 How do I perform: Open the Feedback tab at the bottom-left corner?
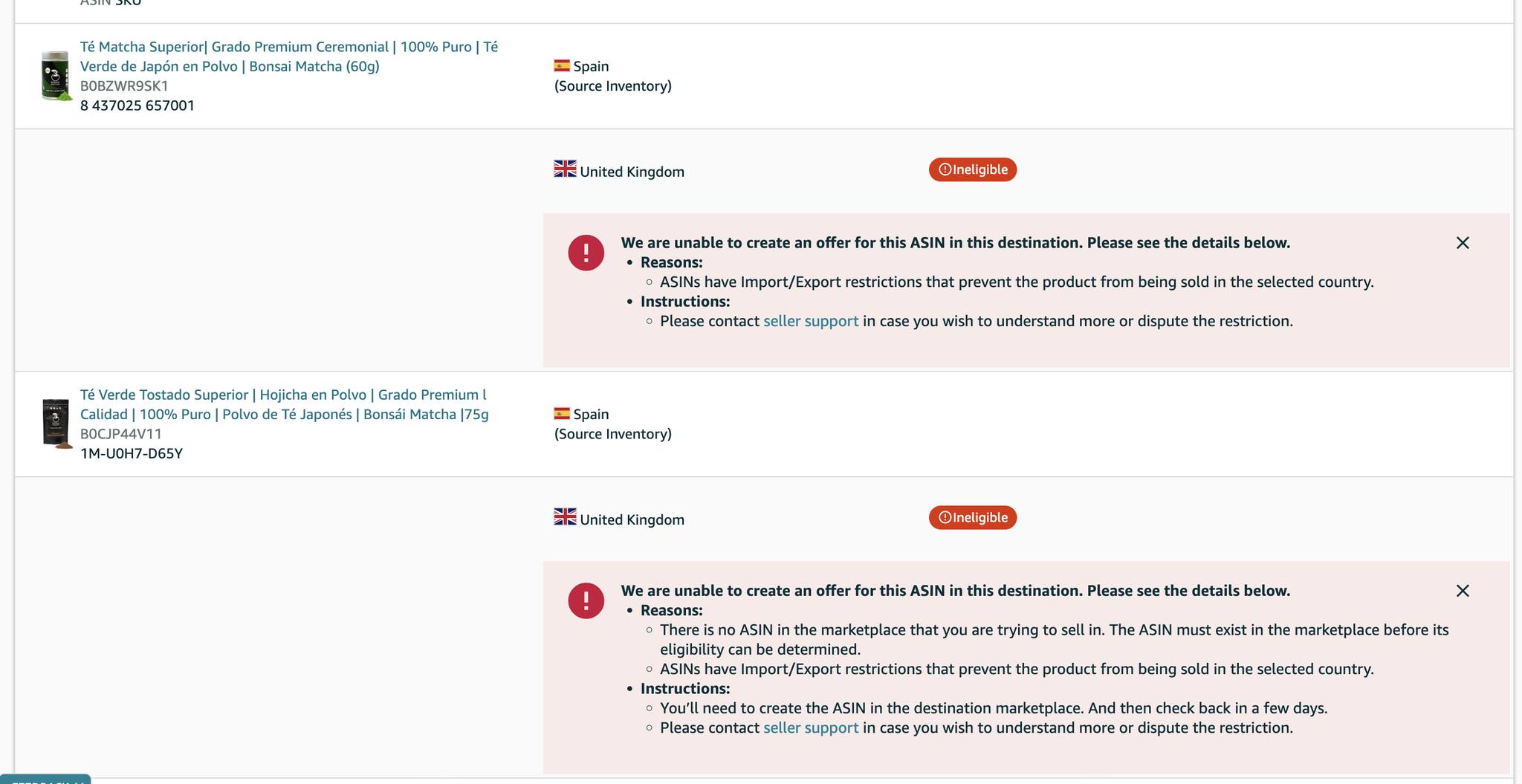tap(45, 780)
